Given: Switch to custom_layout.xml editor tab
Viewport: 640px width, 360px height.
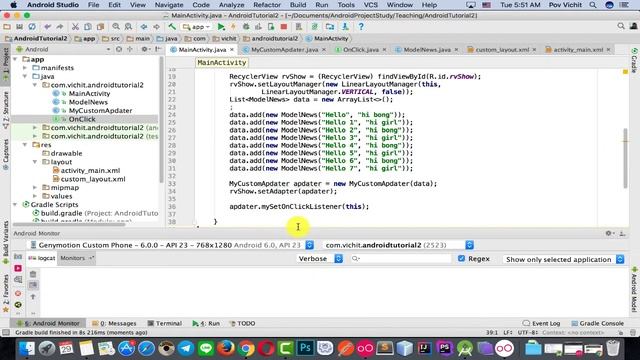Looking at the screenshot, I should pos(502,49).
